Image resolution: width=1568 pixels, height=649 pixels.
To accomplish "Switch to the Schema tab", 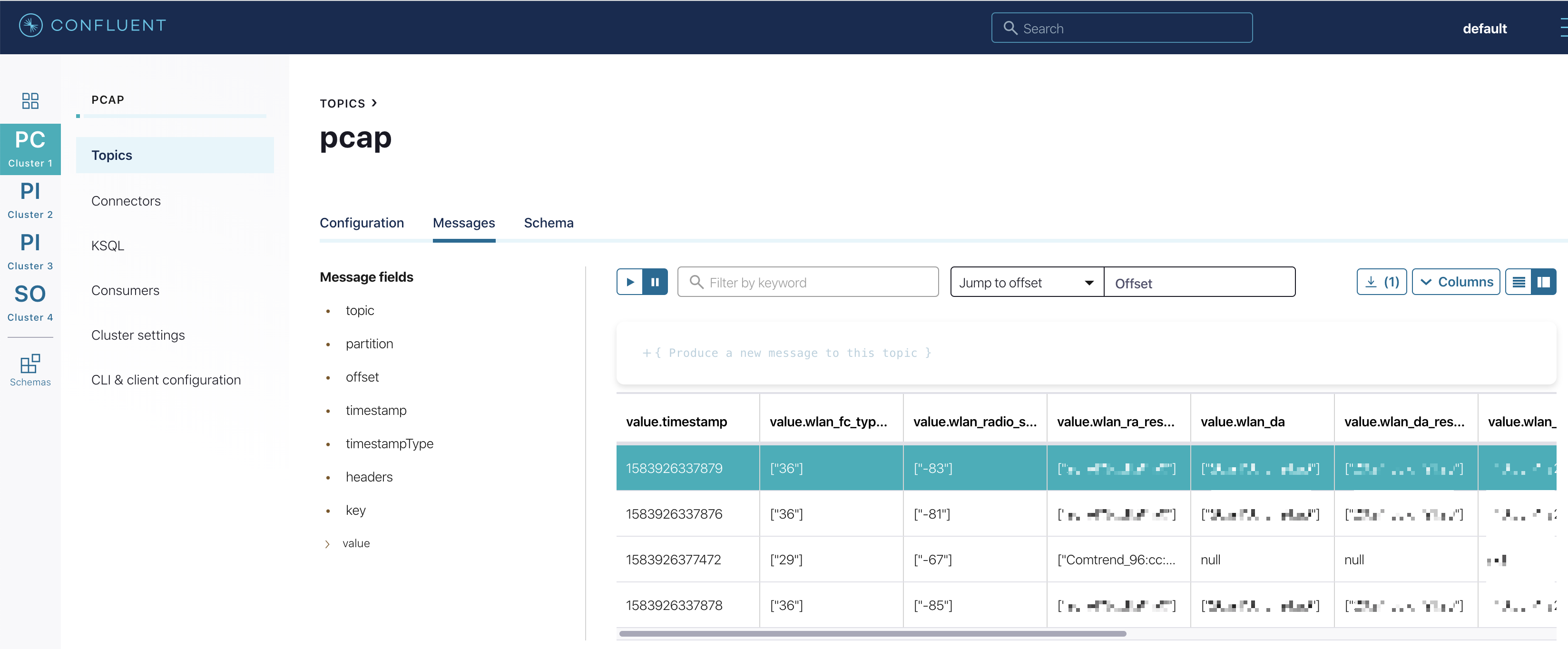I will [x=549, y=223].
